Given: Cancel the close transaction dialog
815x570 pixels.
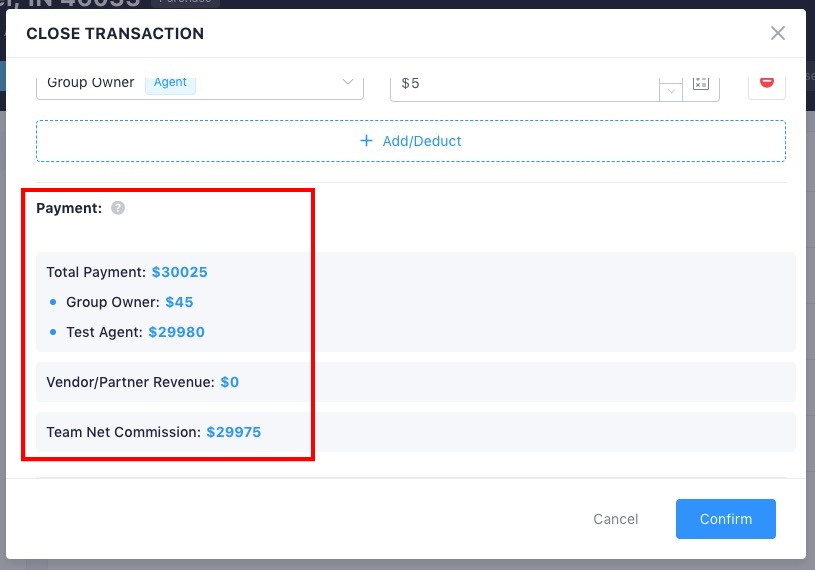Looking at the screenshot, I should point(615,519).
